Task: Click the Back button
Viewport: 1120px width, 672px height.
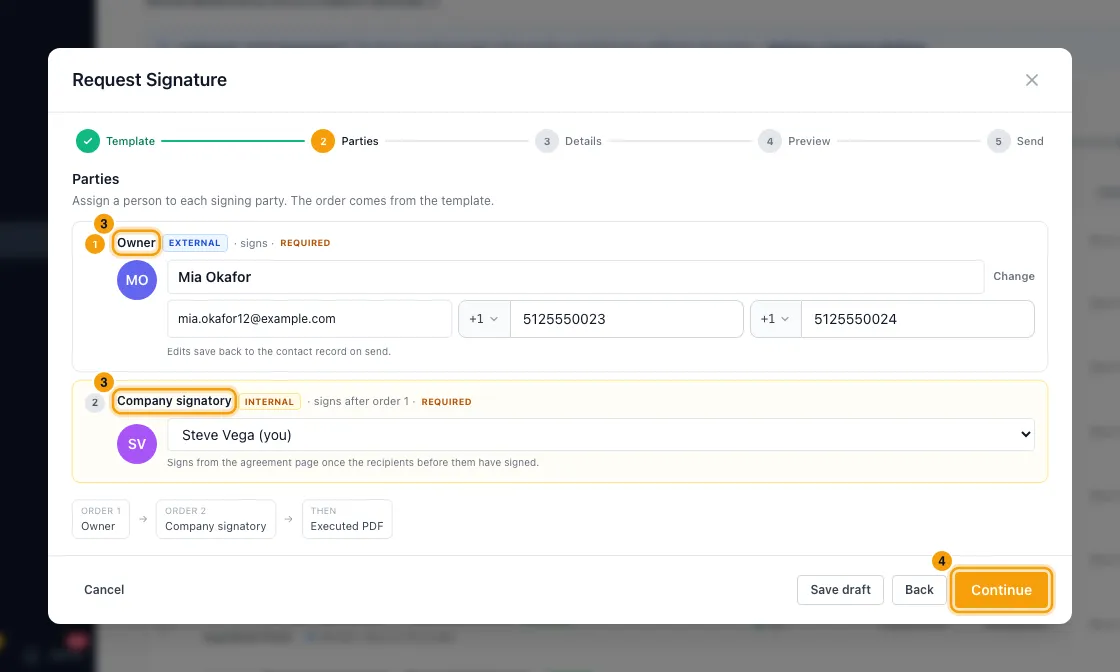Action: (919, 590)
